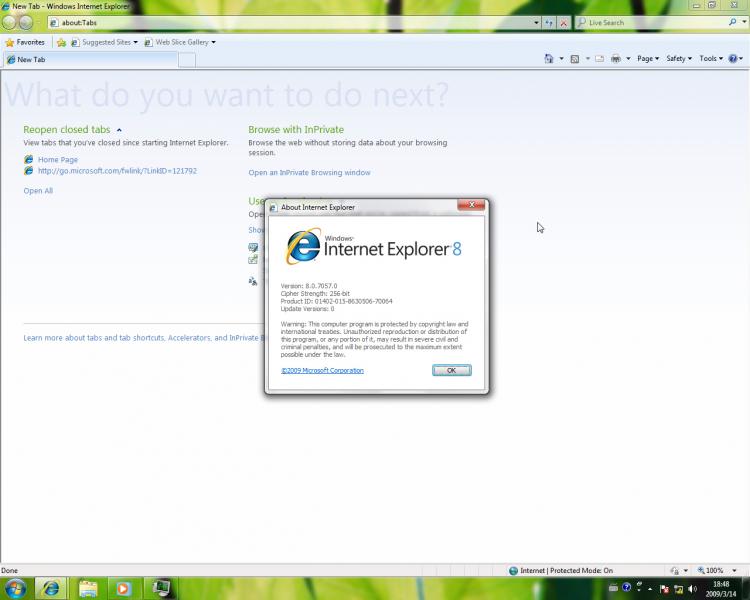Show hidden tray icons arrow

pyautogui.click(x=650, y=589)
